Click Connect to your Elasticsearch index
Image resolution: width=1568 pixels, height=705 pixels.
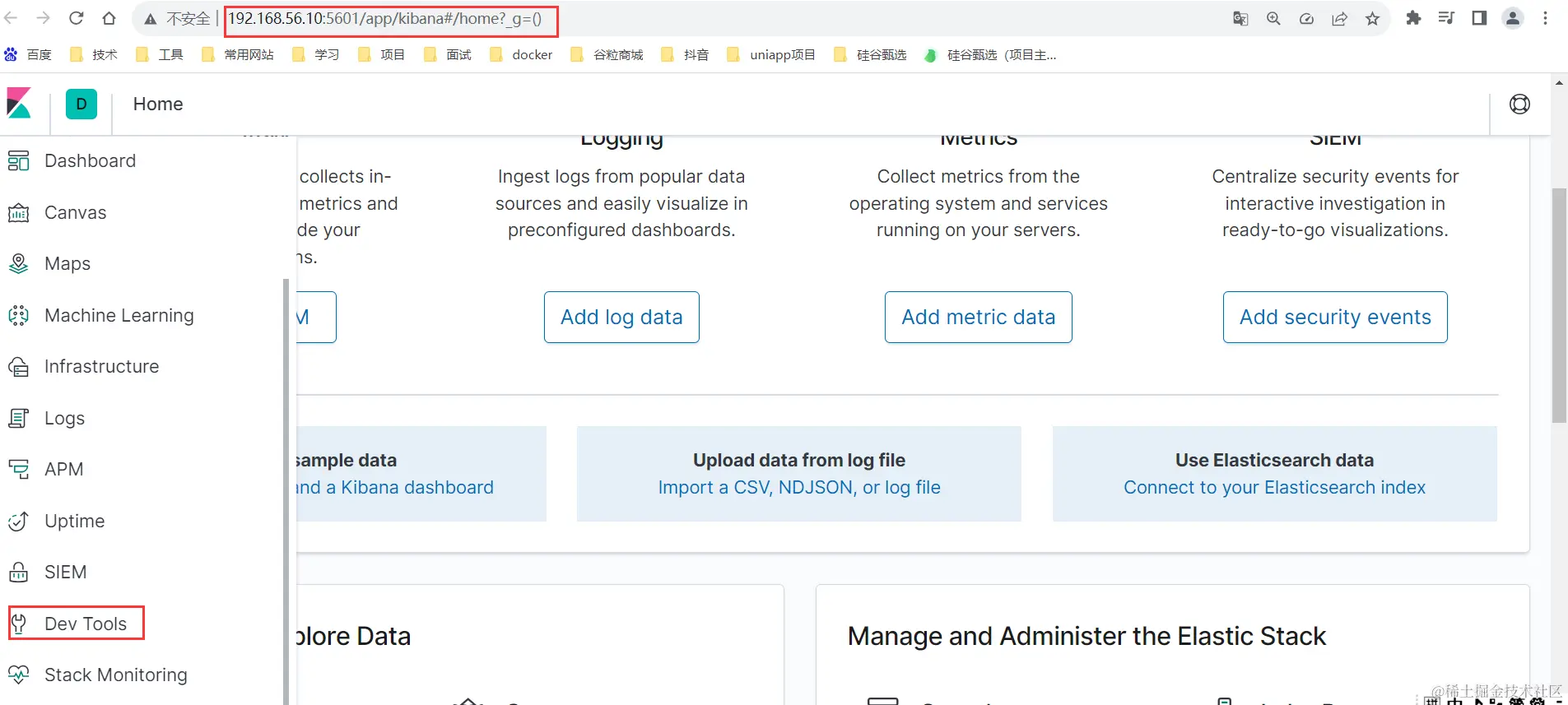[x=1274, y=488]
